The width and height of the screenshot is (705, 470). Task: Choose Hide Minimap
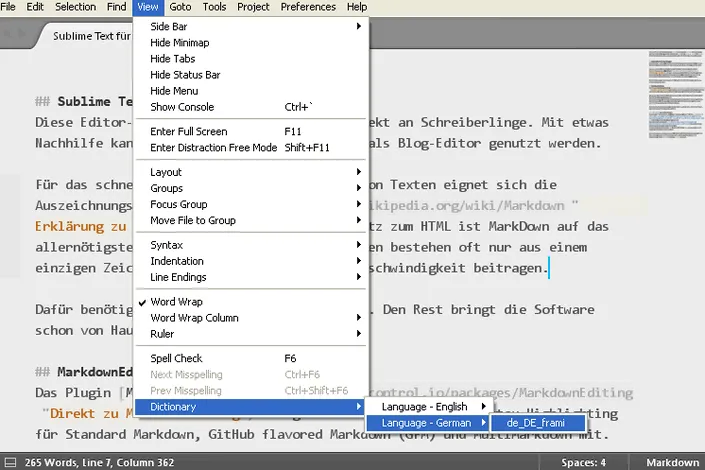251,43
